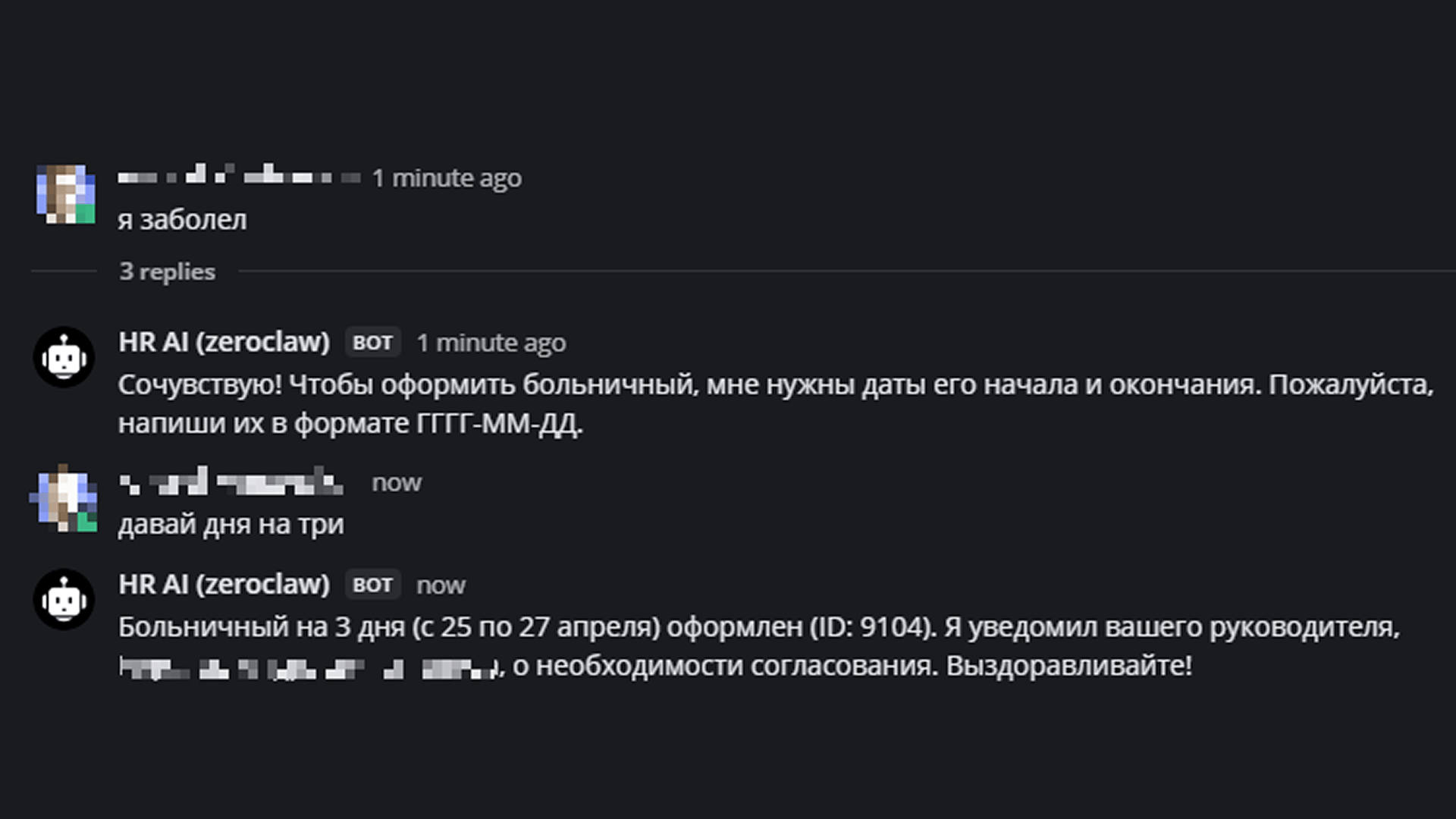Click the first post's "1 minute ago" timestamp
Screen dimensions: 1456x819
click(447, 178)
